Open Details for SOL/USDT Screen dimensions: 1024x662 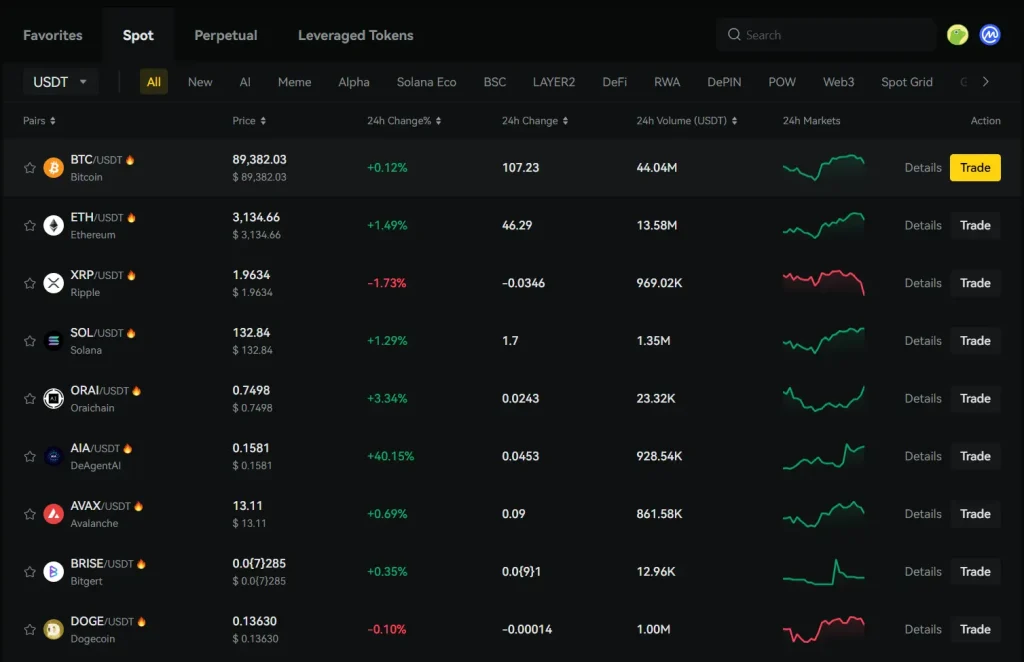tap(922, 340)
